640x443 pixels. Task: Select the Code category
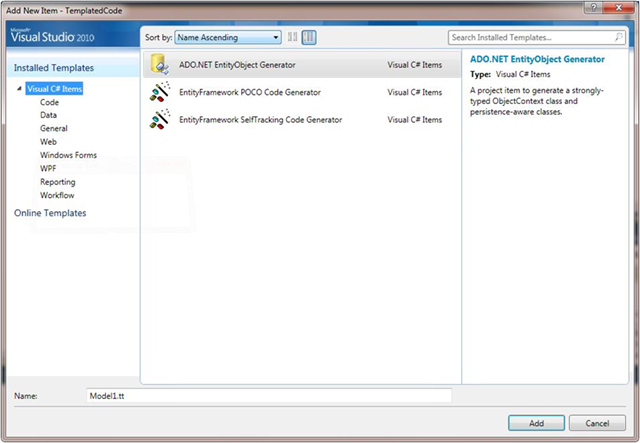[x=49, y=102]
